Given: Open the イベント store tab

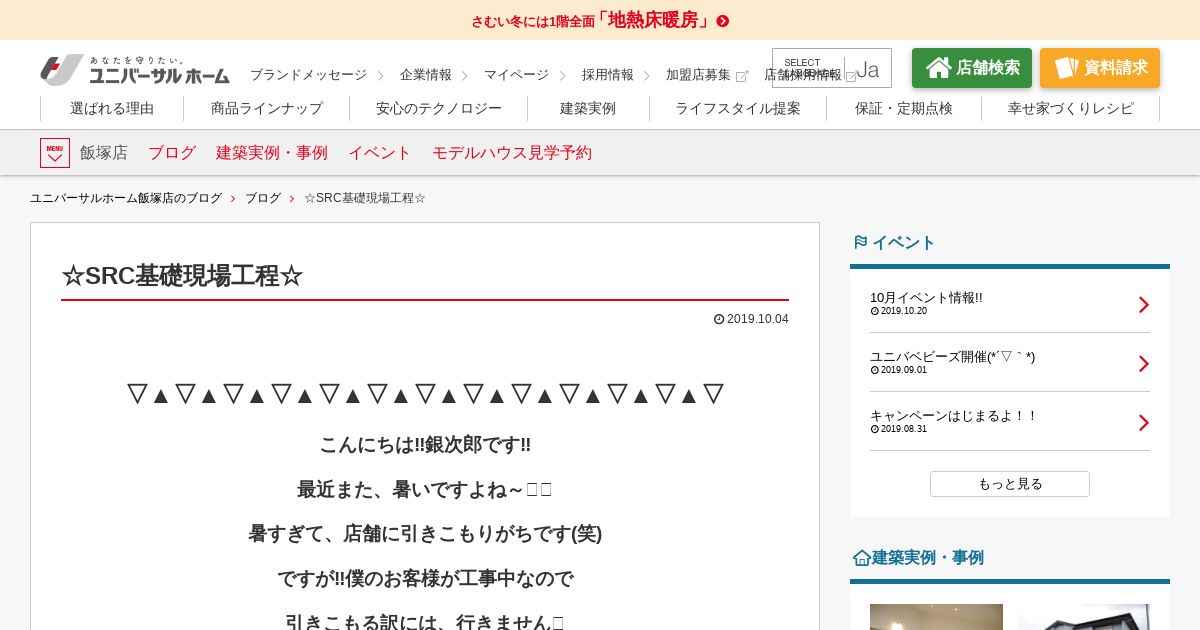Looking at the screenshot, I should pyautogui.click(x=380, y=153).
